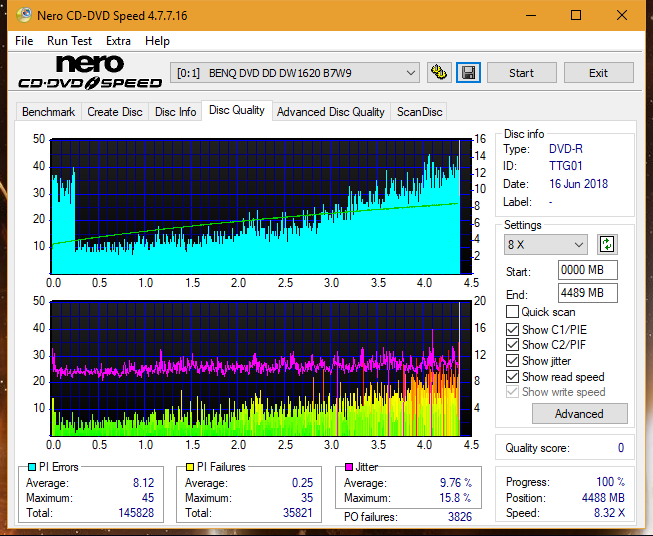
Task: Open the Advanced settings button
Action: [x=579, y=414]
